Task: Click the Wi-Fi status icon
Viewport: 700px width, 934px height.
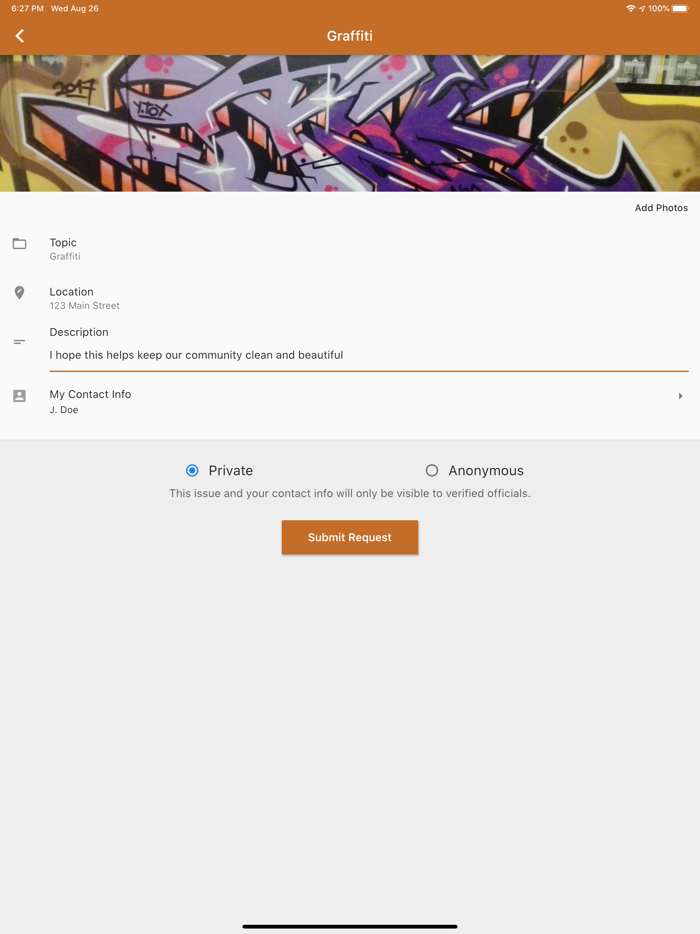Action: pos(630,8)
